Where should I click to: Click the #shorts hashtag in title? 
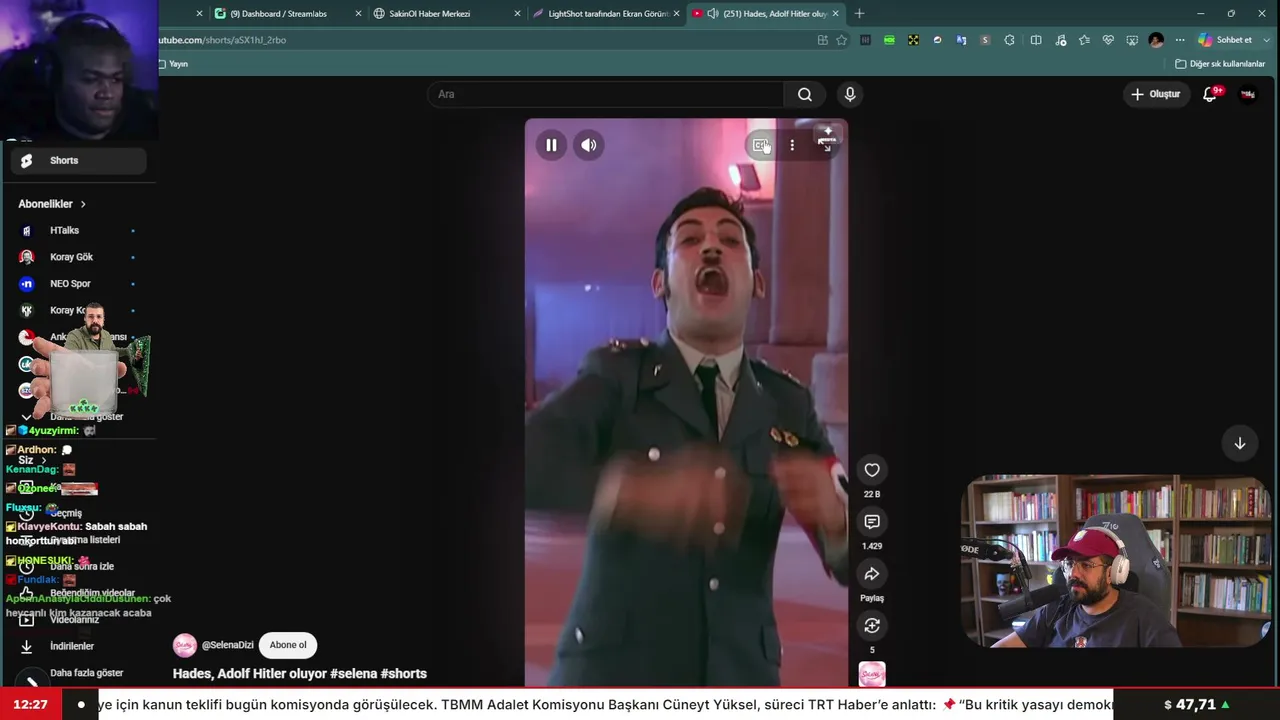pyautogui.click(x=404, y=674)
